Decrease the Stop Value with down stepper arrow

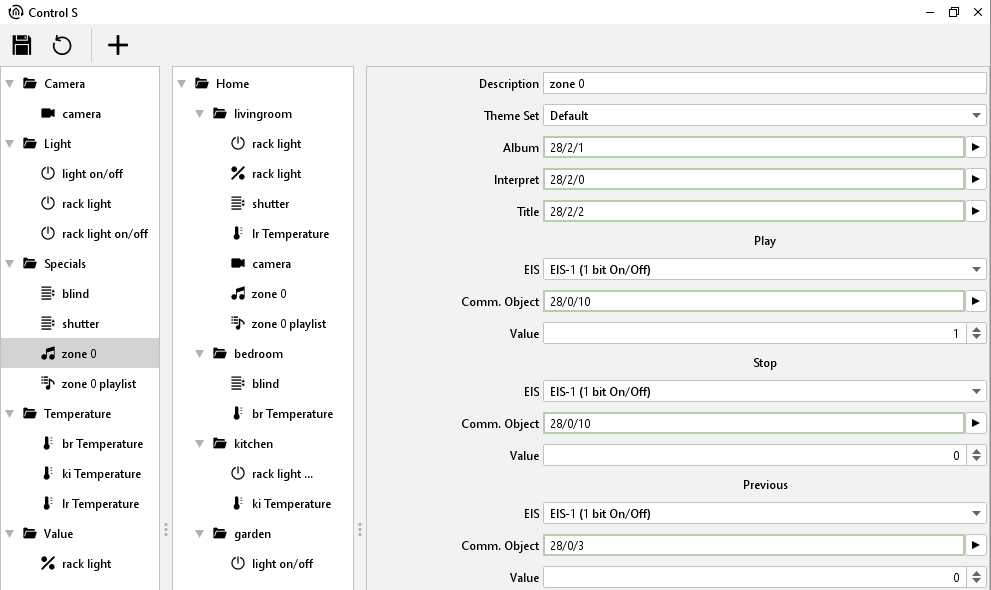pyautogui.click(x=977, y=460)
